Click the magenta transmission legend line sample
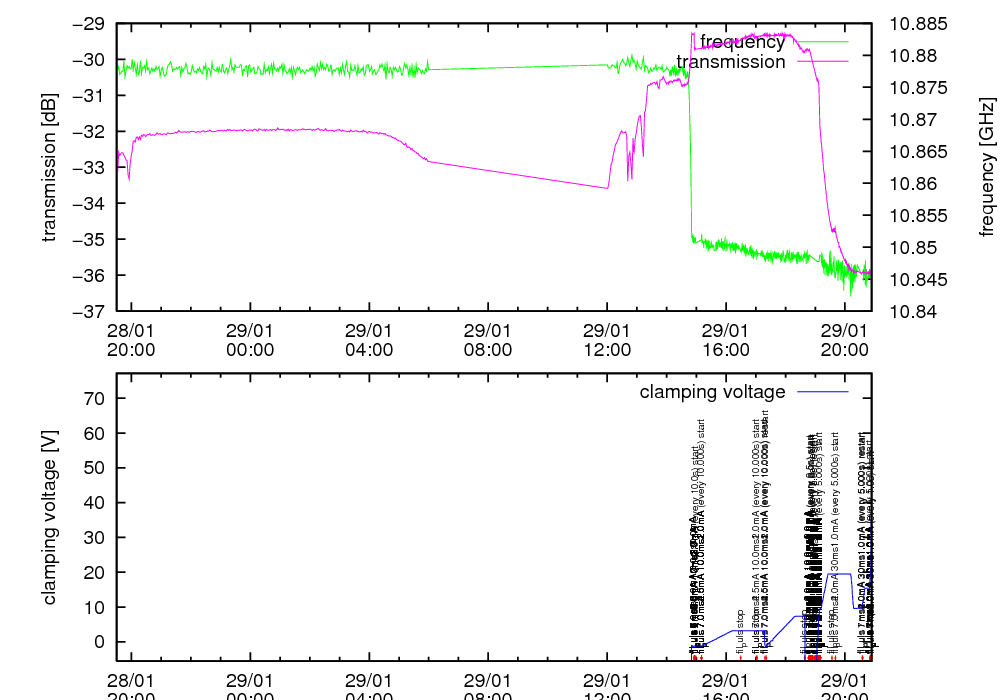 [x=819, y=62]
